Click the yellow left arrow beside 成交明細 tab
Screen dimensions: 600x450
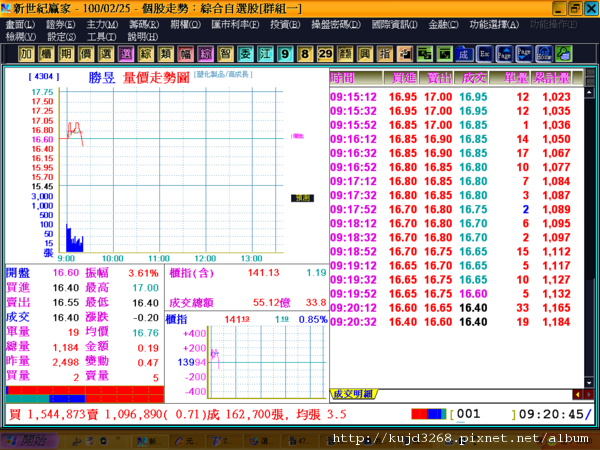click(x=577, y=394)
